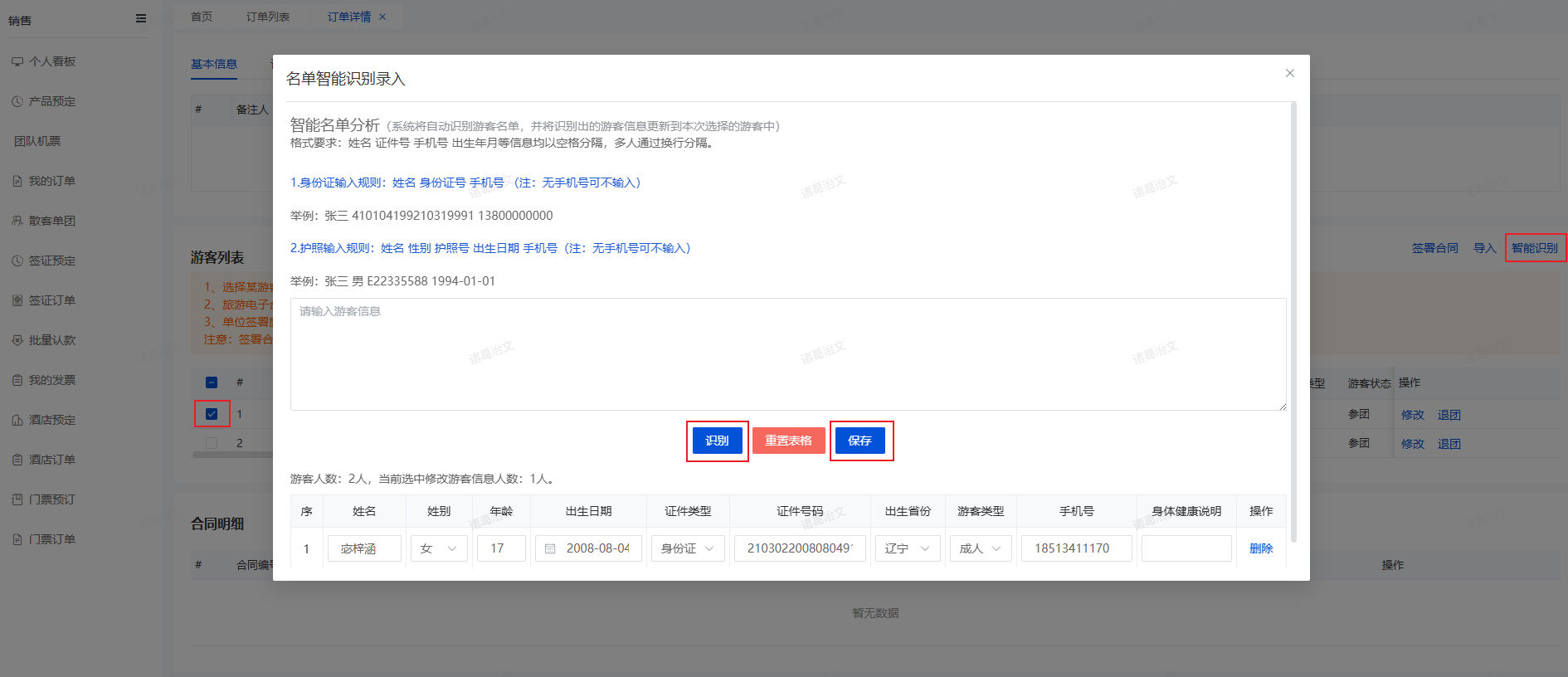
Task: Switch to the 订单列表 tab
Action: click(x=268, y=17)
